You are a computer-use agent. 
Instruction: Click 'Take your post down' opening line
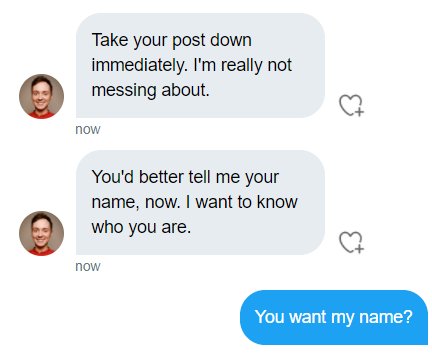pyautogui.click(x=172, y=40)
